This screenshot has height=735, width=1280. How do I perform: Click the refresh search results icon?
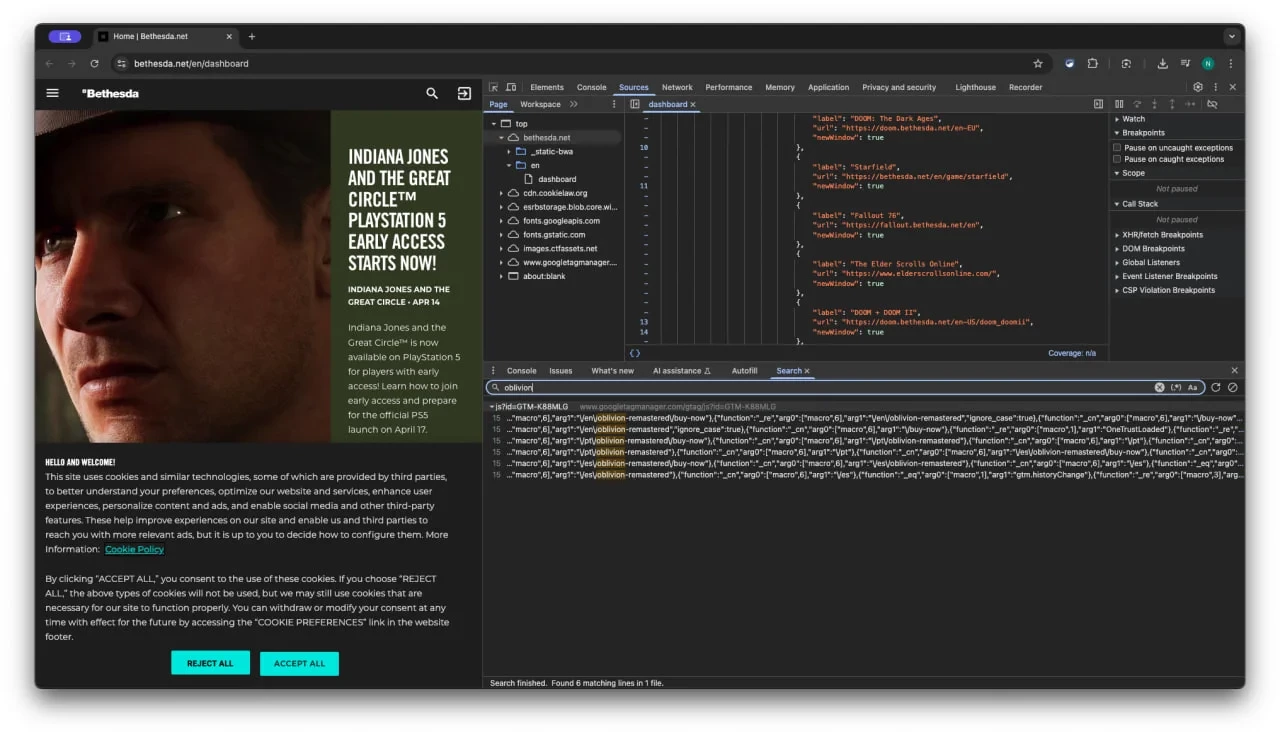click(x=1216, y=387)
